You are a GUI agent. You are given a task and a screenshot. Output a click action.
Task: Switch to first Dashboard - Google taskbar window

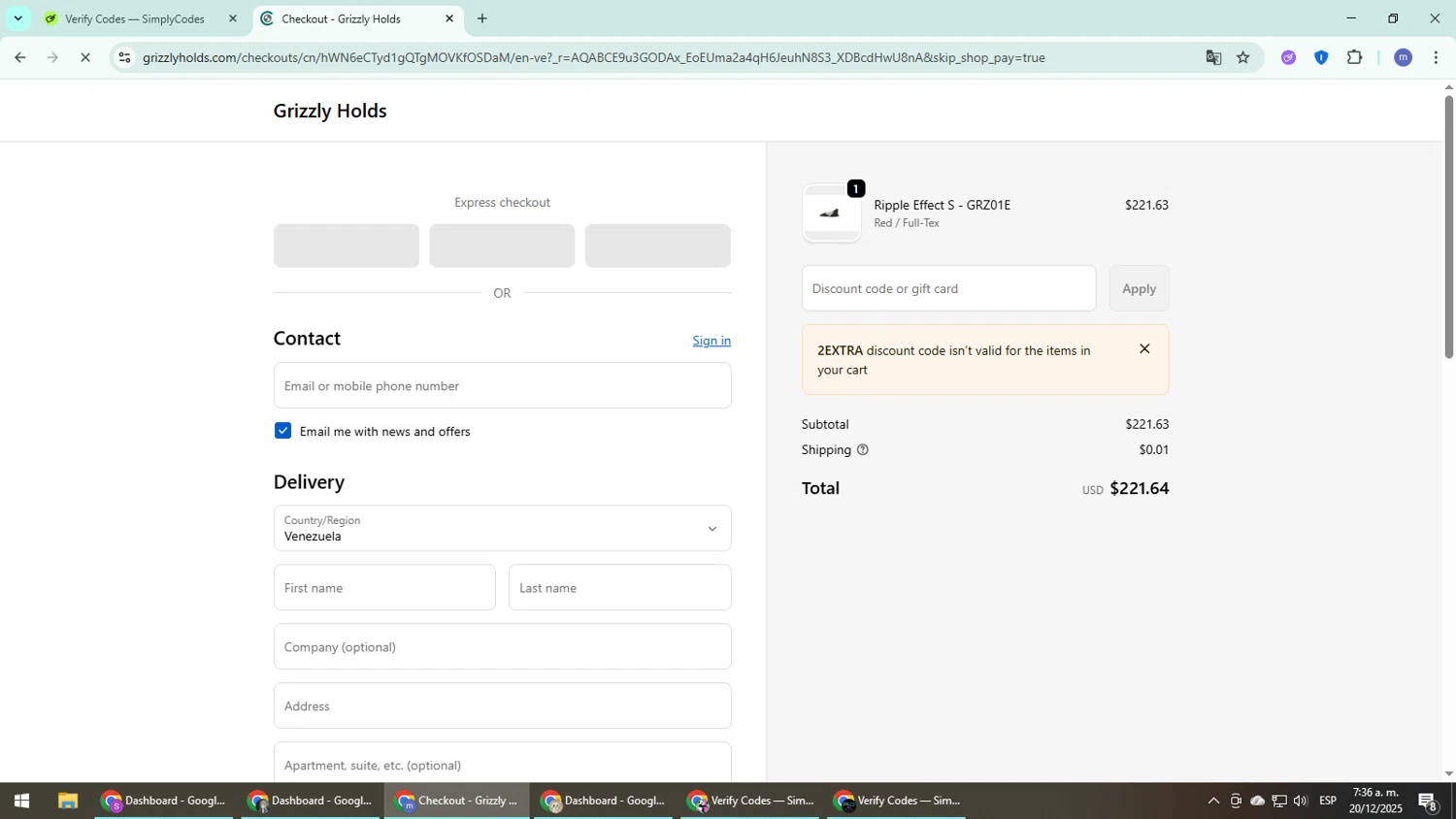coord(164,802)
